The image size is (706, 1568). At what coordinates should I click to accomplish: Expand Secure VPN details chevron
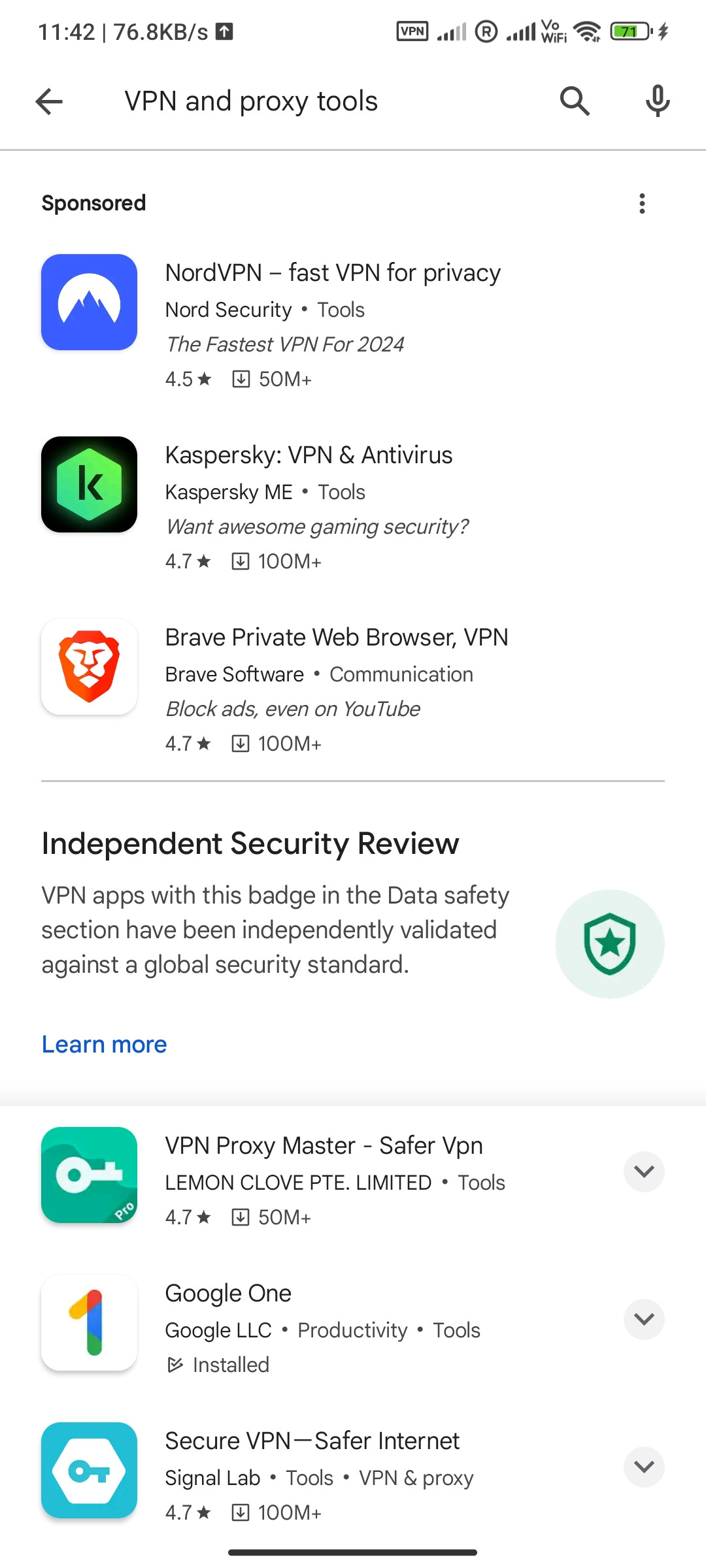pyautogui.click(x=644, y=1467)
